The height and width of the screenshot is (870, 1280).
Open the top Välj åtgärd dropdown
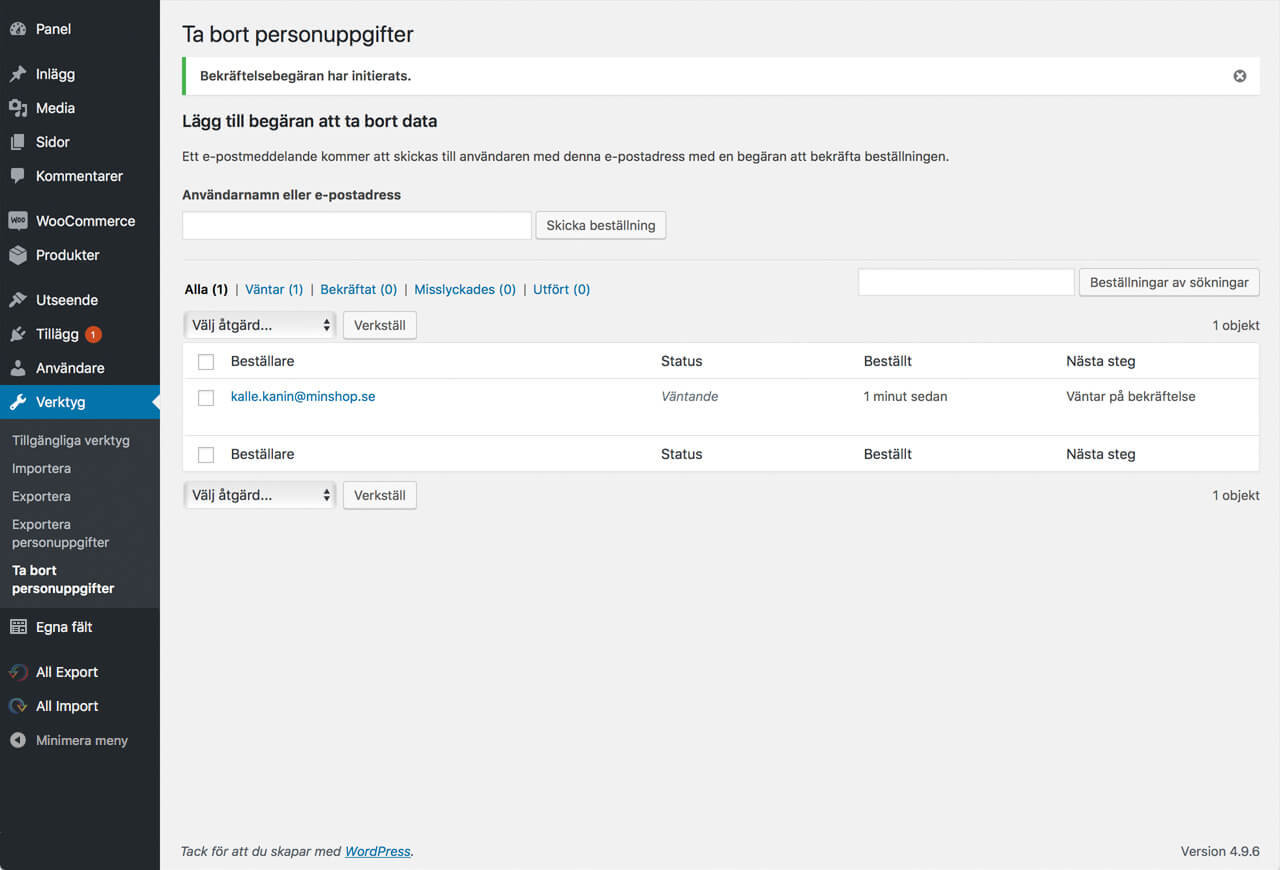260,325
